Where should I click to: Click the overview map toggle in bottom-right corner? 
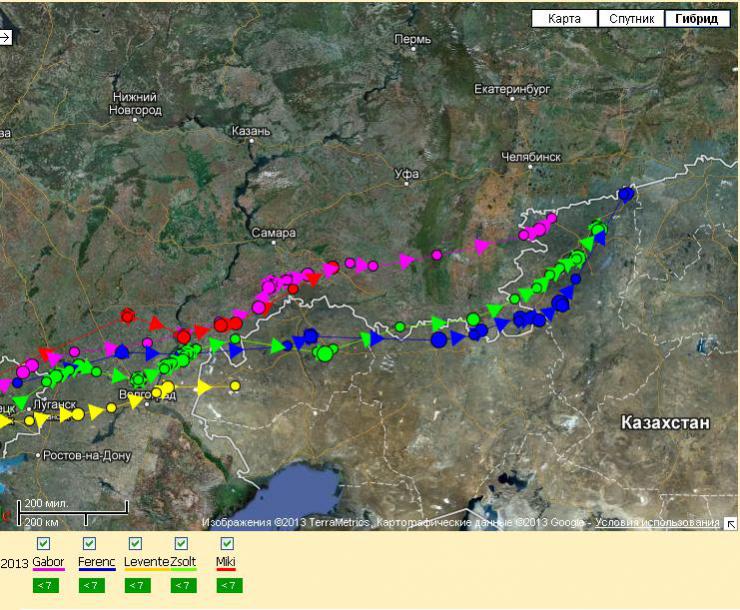coord(730,523)
